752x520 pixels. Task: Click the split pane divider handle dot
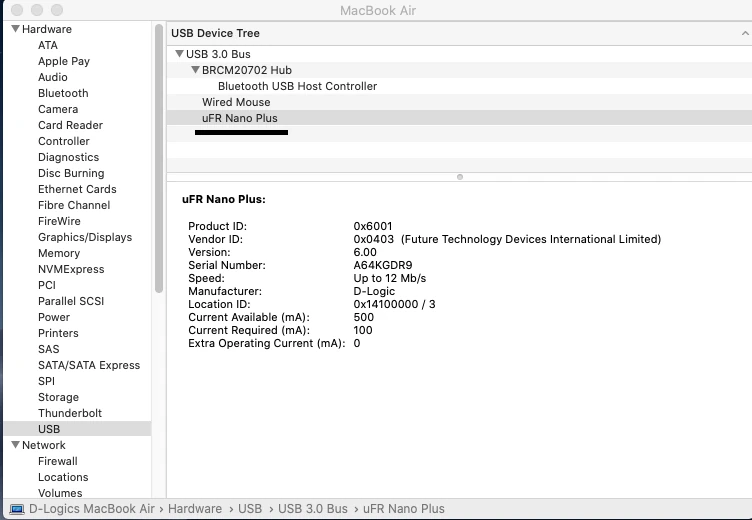(x=460, y=177)
